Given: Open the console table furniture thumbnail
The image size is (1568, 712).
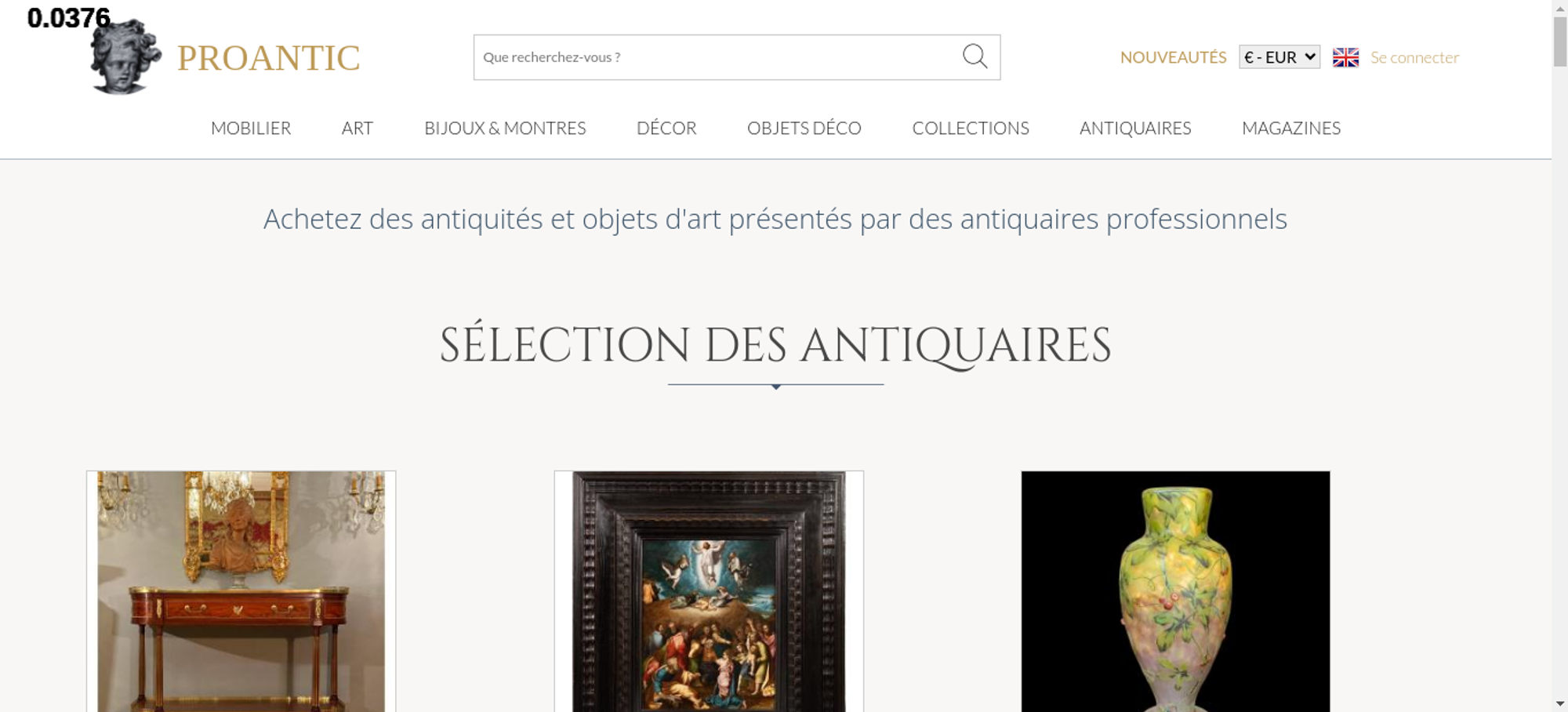Looking at the screenshot, I should (241, 591).
